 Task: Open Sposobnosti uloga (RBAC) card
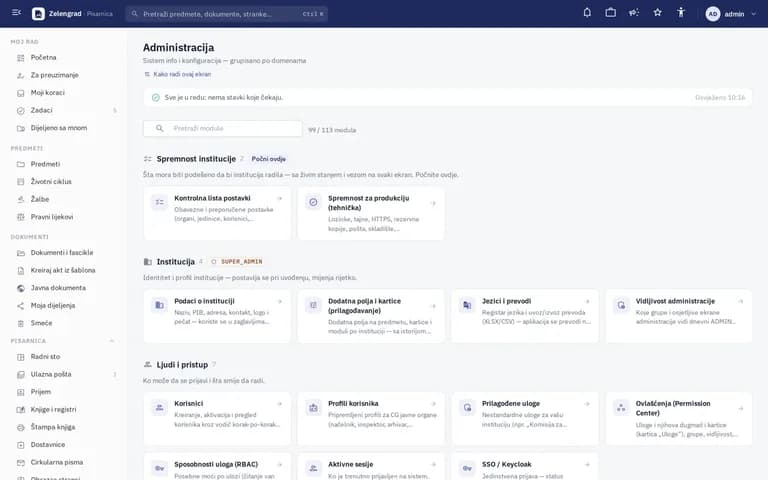pos(217,466)
